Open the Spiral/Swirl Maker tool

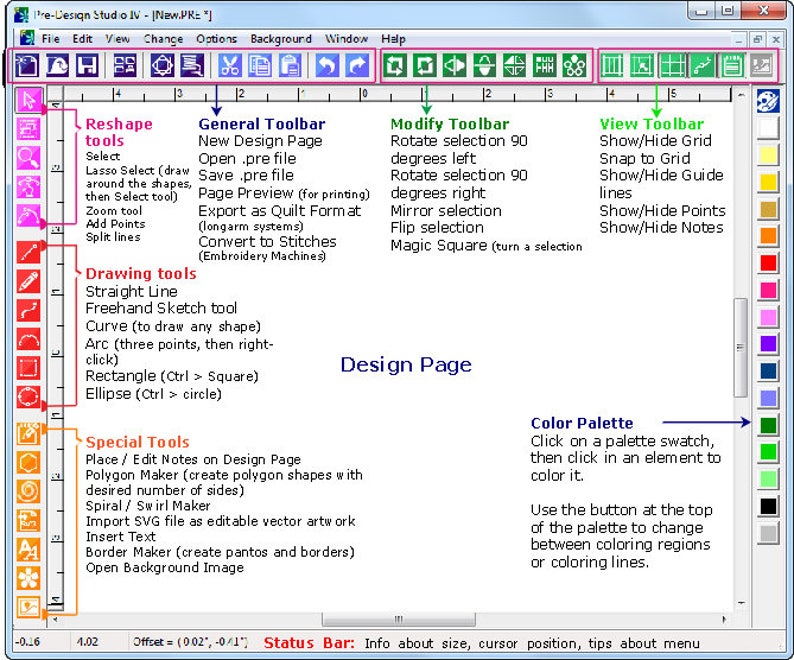[28, 491]
